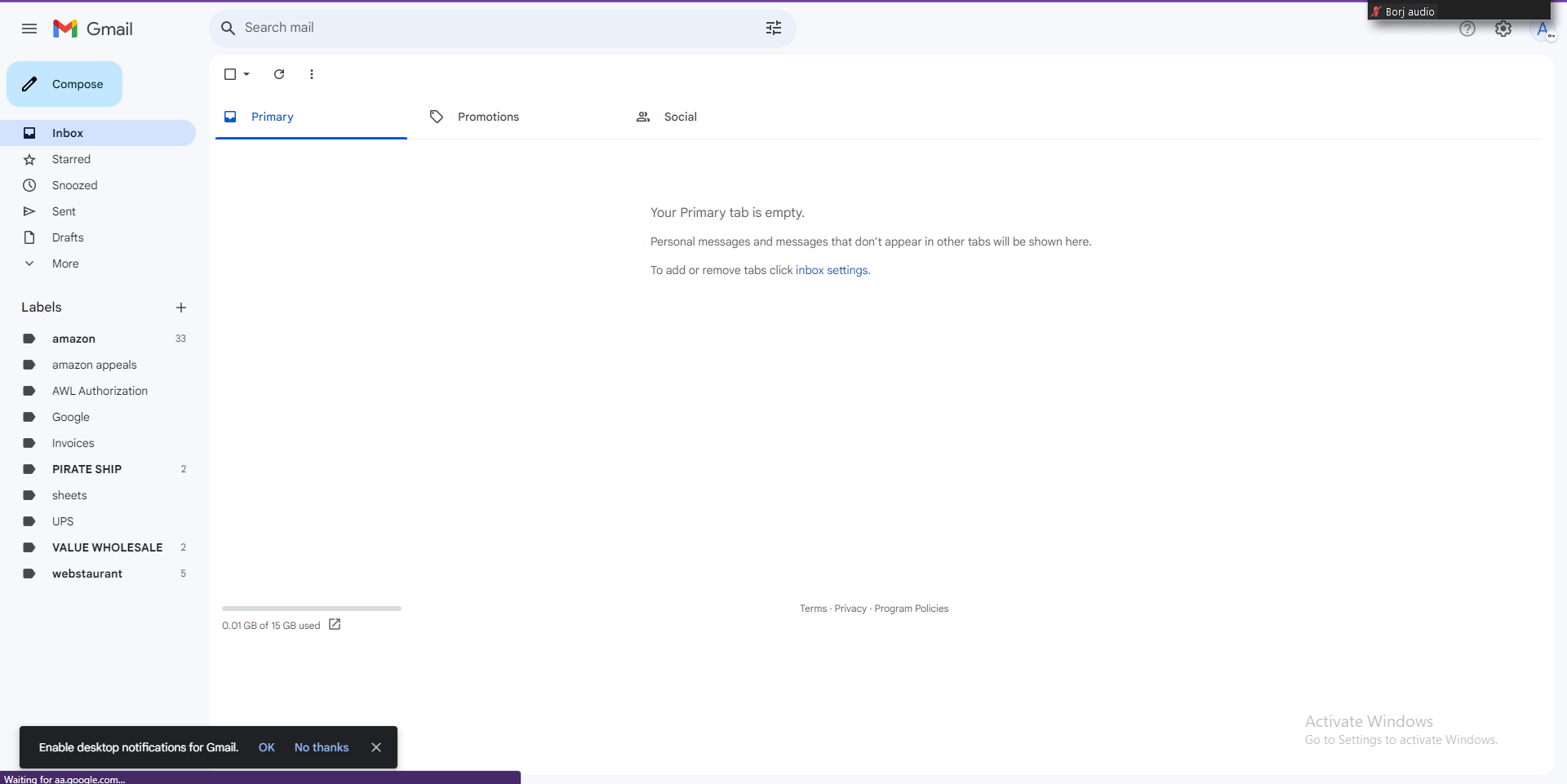
Task: Open the Sent folder
Action: [x=98, y=211]
